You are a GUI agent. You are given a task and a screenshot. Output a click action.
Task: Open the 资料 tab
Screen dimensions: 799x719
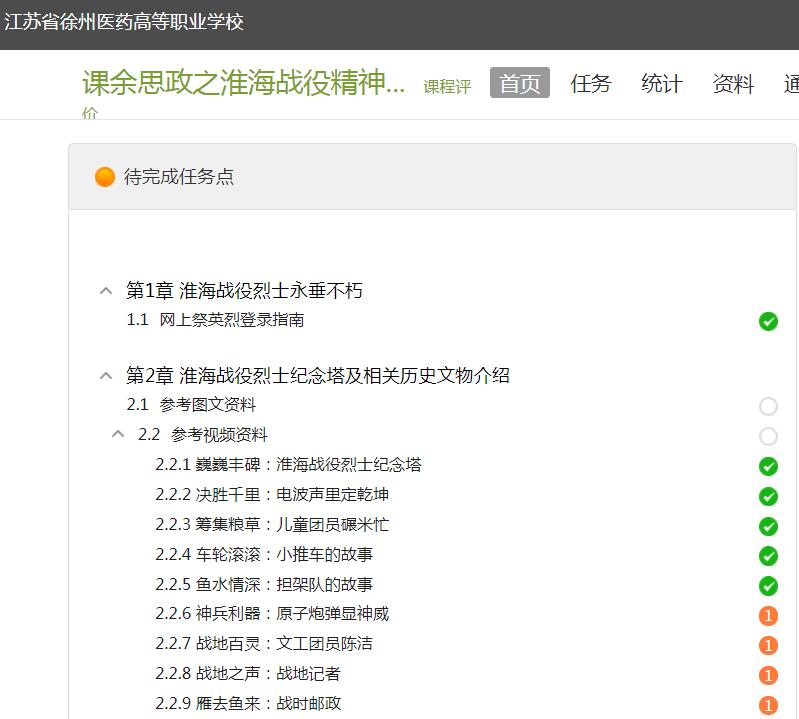coord(732,84)
